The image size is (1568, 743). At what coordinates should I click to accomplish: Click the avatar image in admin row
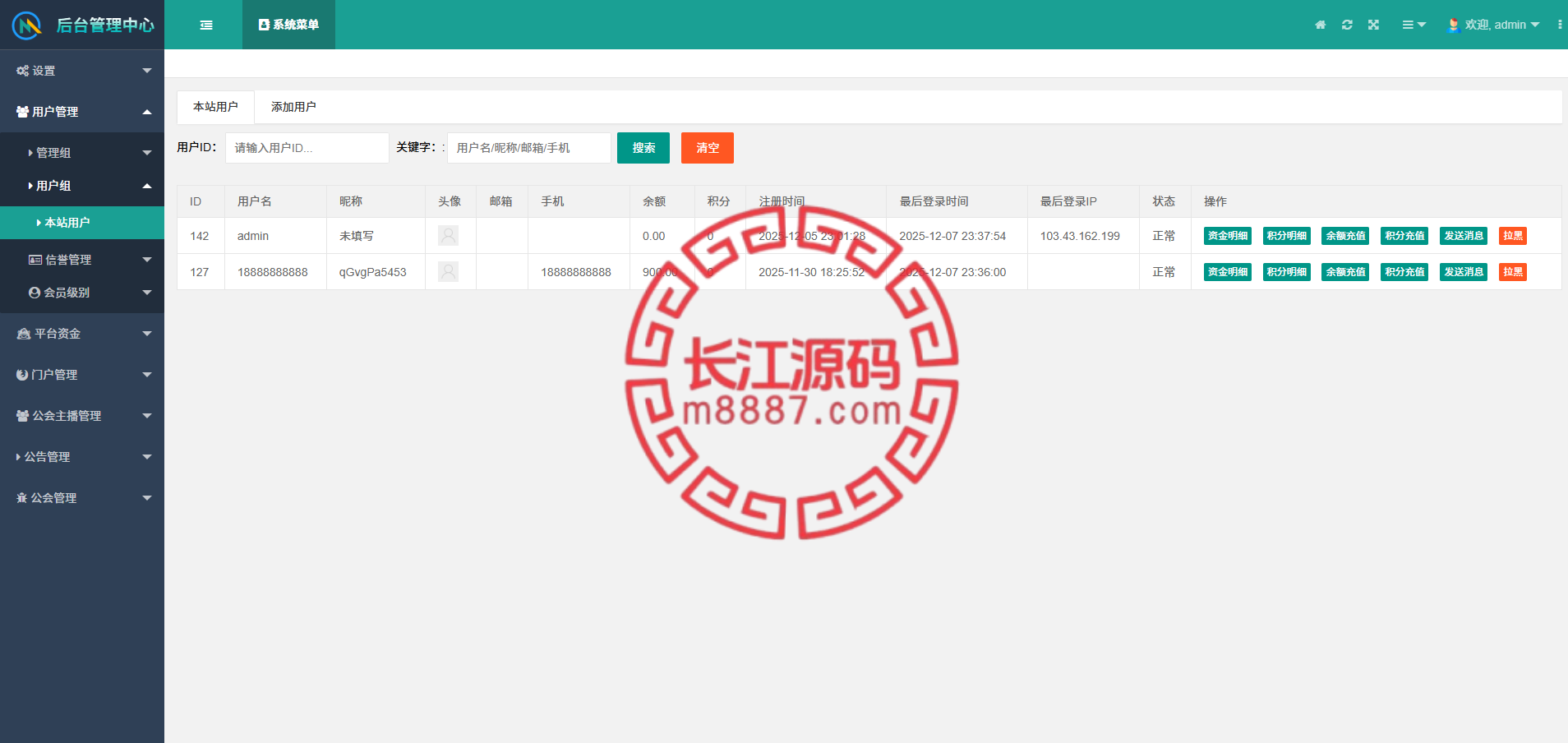click(x=449, y=236)
